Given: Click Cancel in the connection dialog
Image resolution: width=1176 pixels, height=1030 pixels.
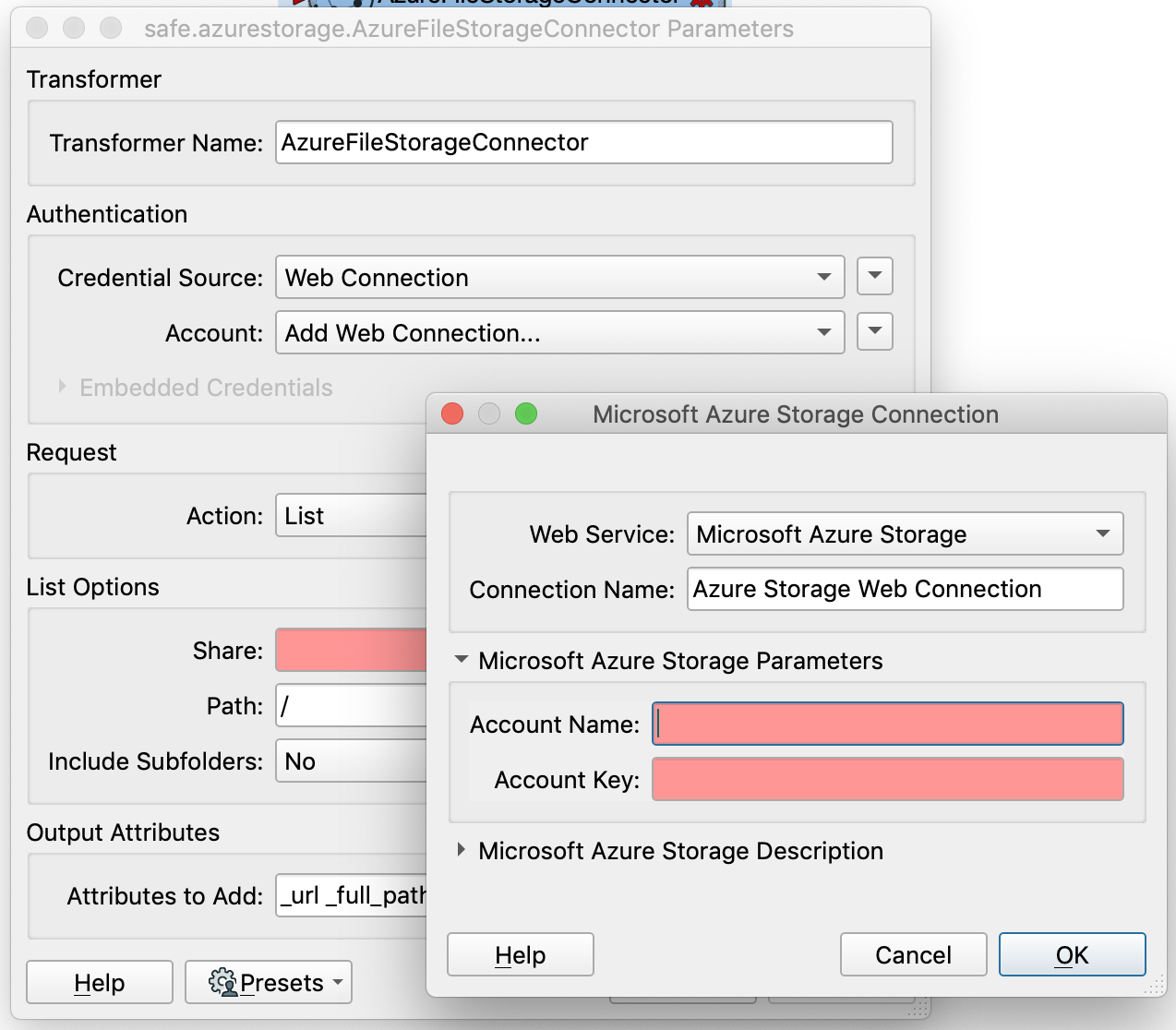Looking at the screenshot, I should pyautogui.click(x=912, y=954).
